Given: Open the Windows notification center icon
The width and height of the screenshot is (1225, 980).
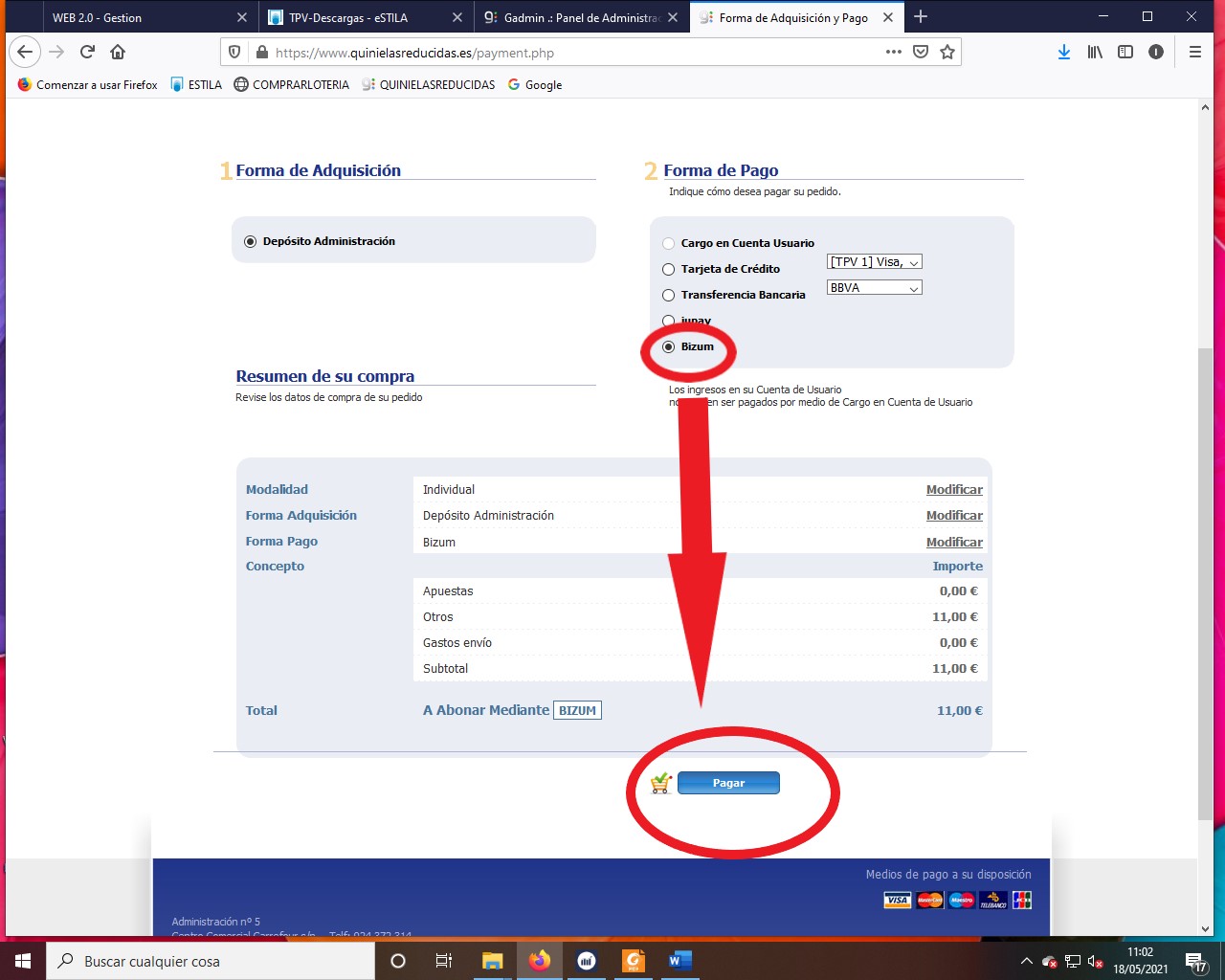Looking at the screenshot, I should pos(1195,961).
